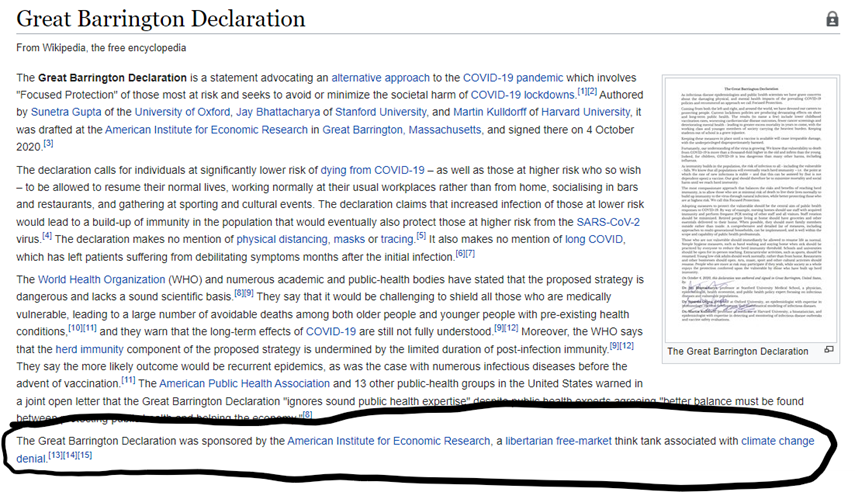Open the 'COVID-19' link in long-term effects sentence
The height and width of the screenshot is (492, 855).
[330, 332]
